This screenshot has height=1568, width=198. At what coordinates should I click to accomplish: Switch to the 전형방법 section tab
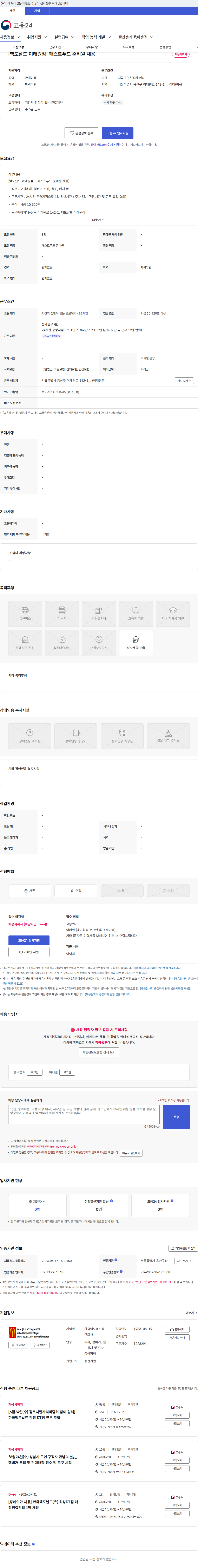[165, 47]
